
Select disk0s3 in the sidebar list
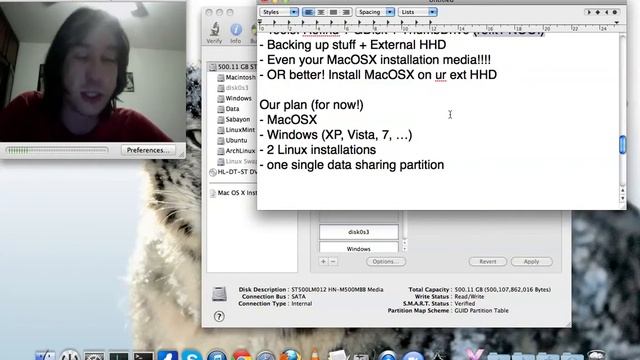(233, 88)
